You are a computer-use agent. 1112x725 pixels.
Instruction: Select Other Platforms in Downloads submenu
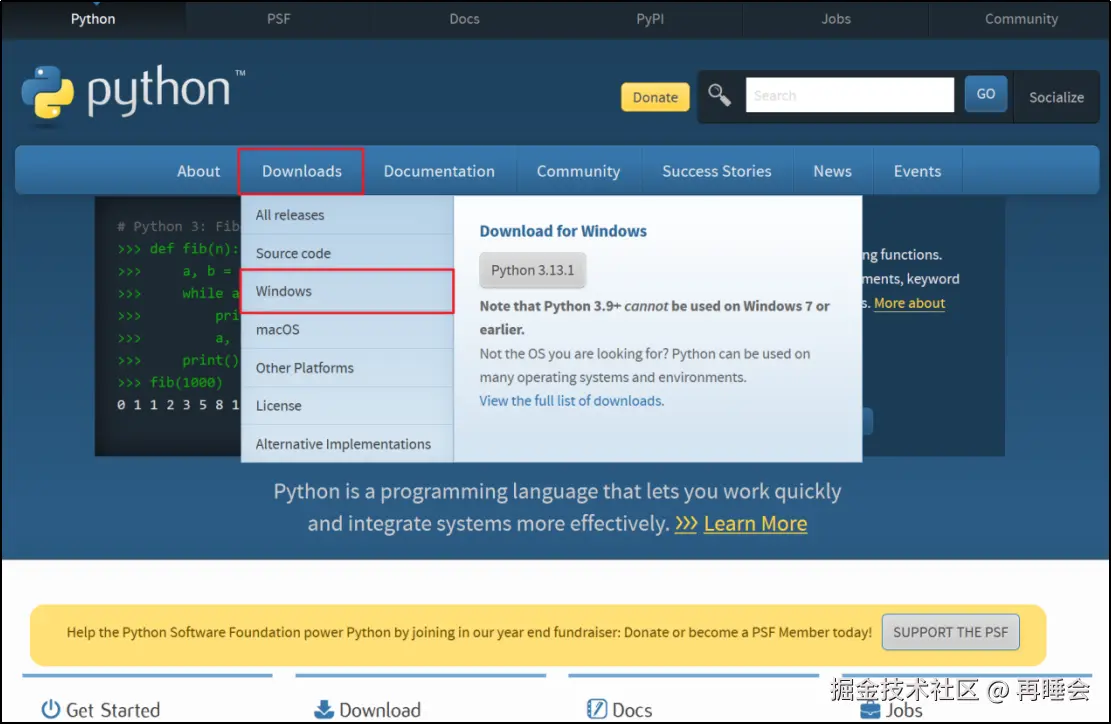click(347, 367)
